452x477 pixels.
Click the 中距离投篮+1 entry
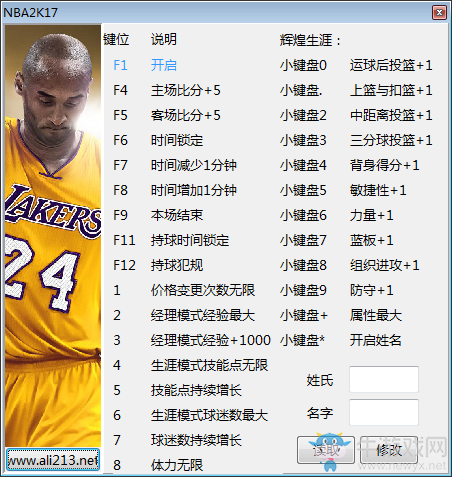coord(391,115)
